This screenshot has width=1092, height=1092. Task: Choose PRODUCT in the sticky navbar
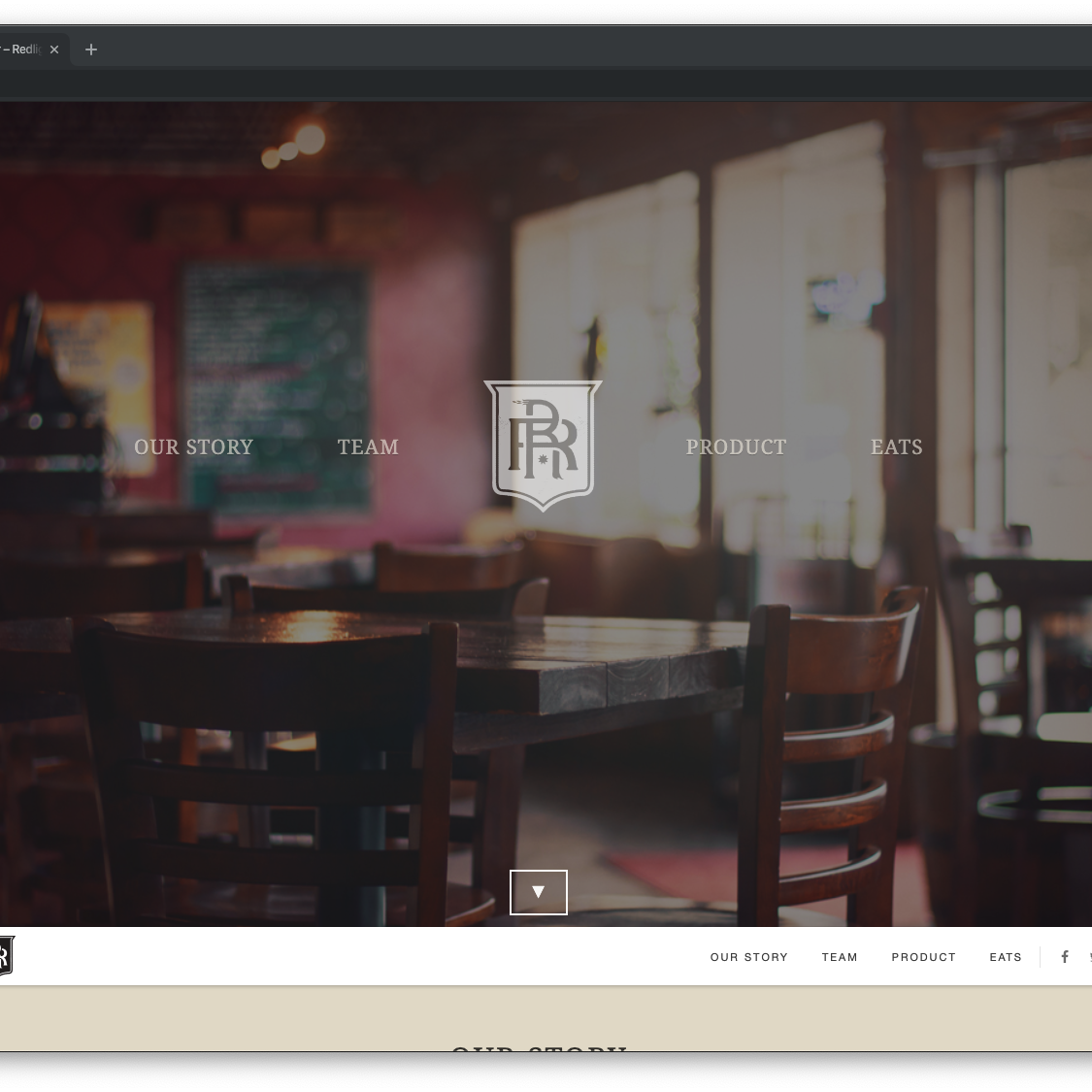click(923, 957)
